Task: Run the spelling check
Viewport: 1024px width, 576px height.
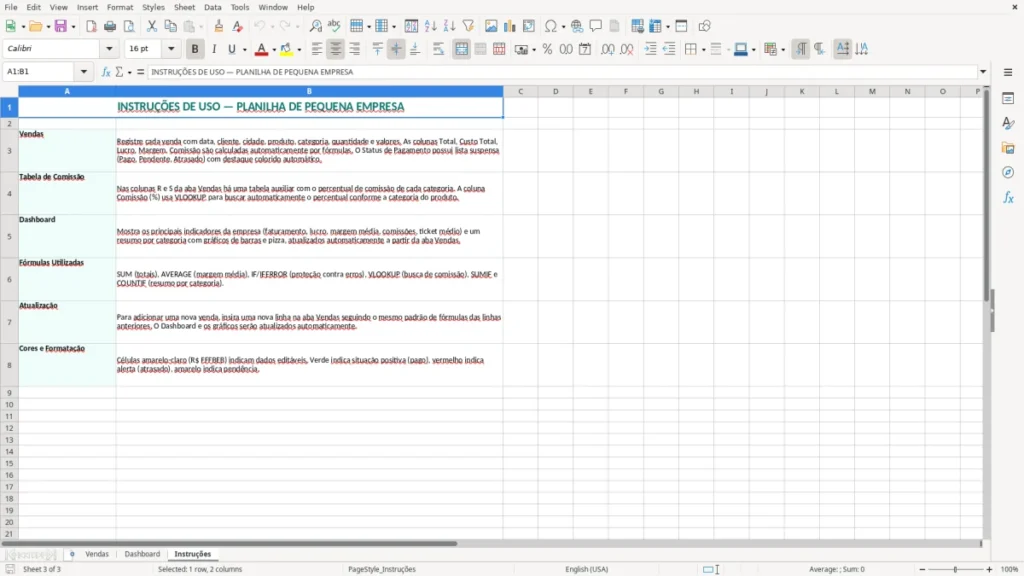Action: coord(334,26)
